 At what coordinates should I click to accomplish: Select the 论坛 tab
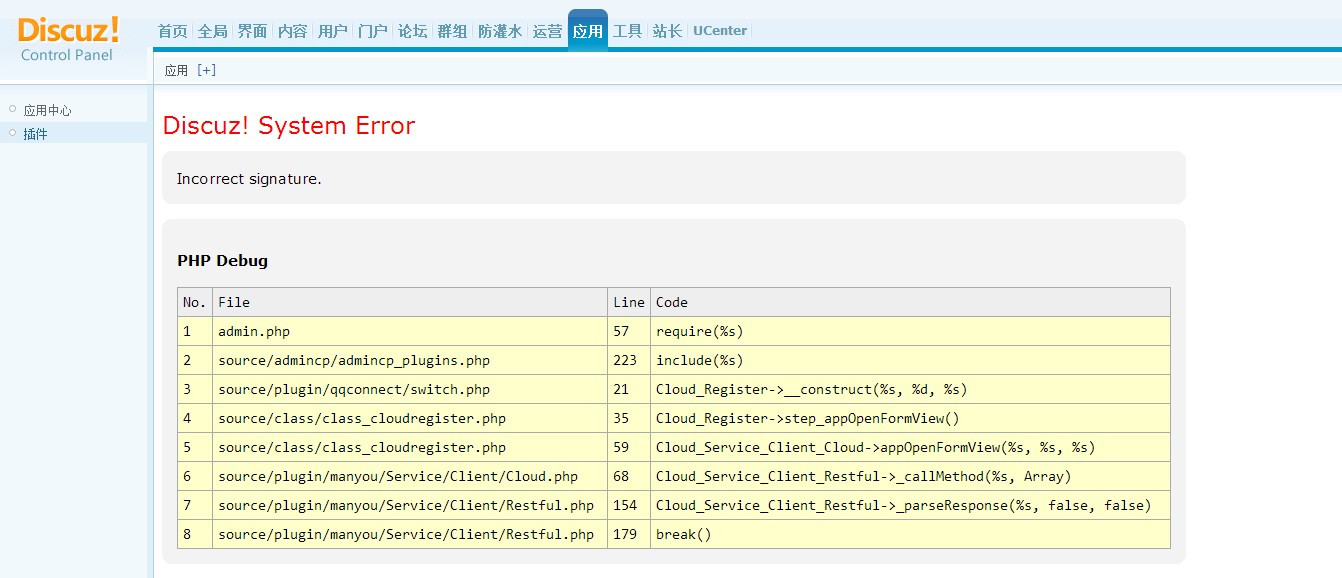tap(412, 31)
